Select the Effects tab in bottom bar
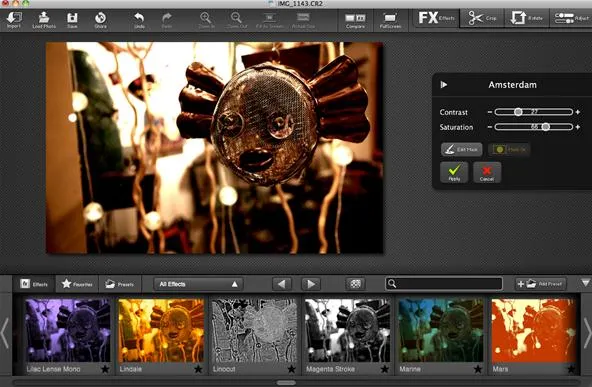The height and width of the screenshot is (387, 592). [34, 284]
